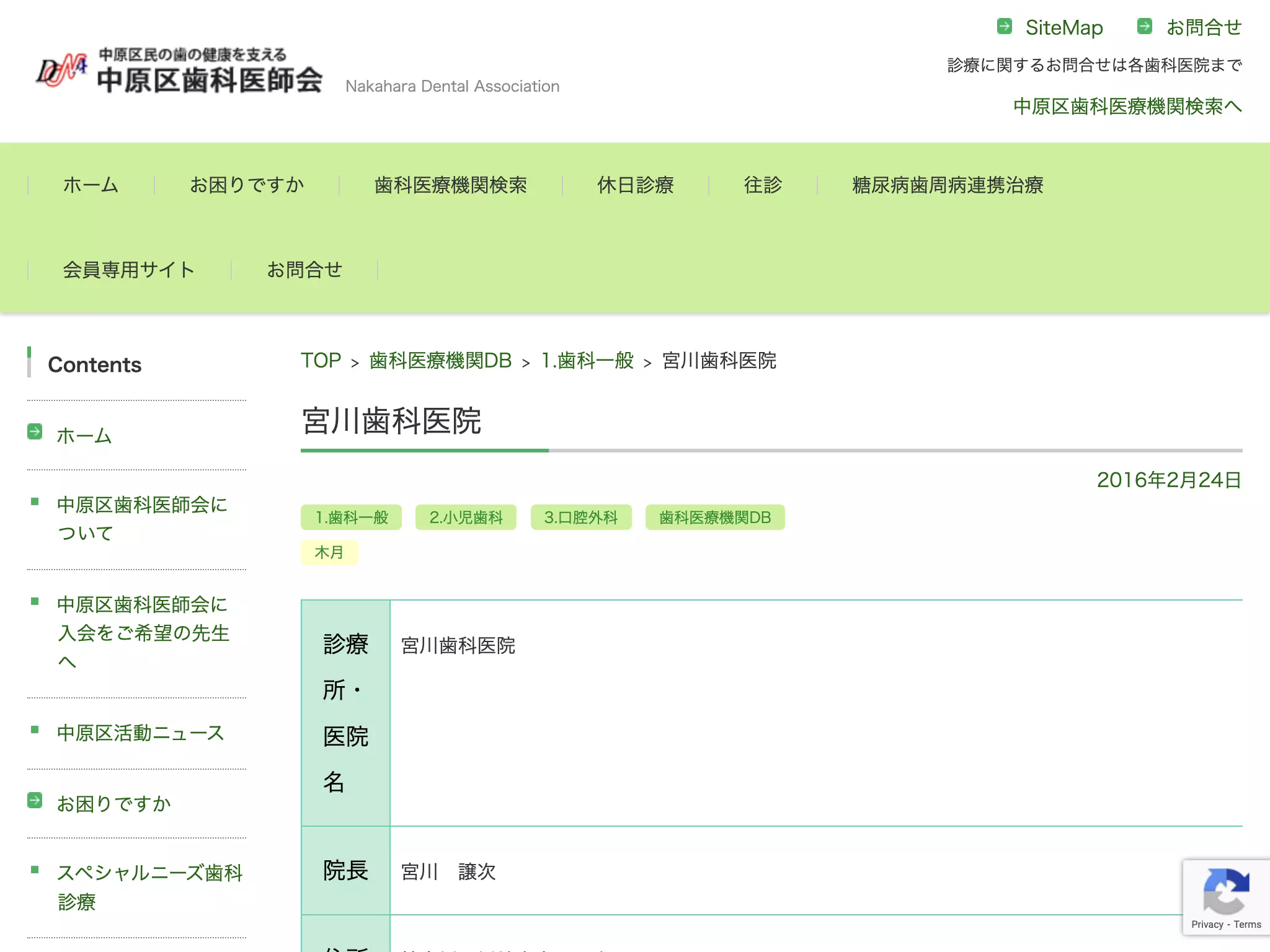This screenshot has height=952, width=1270.
Task: Select 往診 in the navigation bar
Action: (x=763, y=185)
